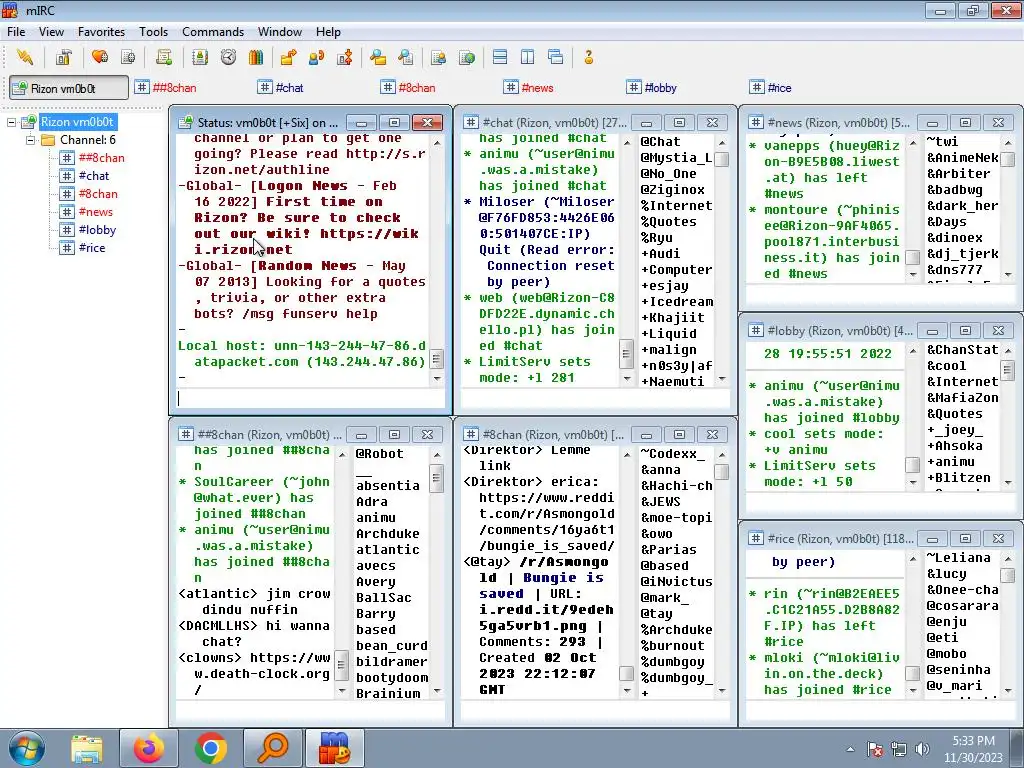Click the DCC Chat person icon
This screenshot has width=1024, height=768.
317,57
